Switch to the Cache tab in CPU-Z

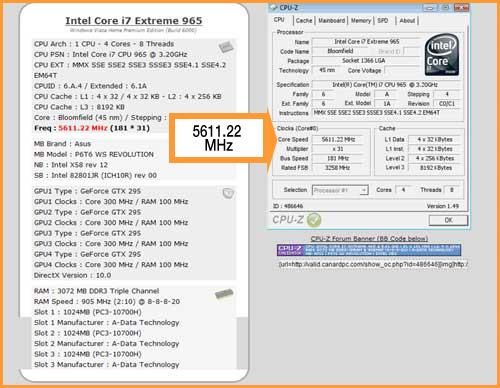(304, 21)
